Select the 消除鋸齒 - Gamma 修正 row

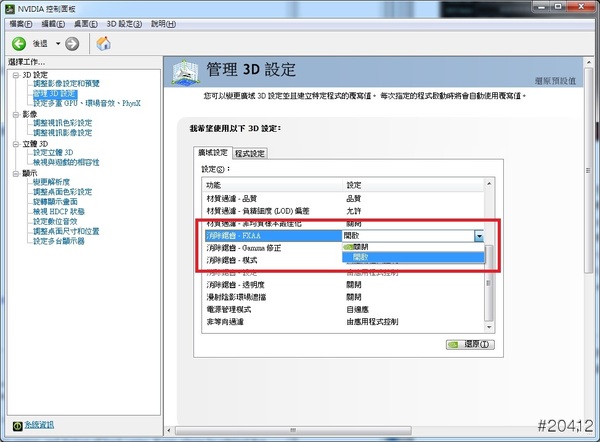pyautogui.click(x=273, y=248)
